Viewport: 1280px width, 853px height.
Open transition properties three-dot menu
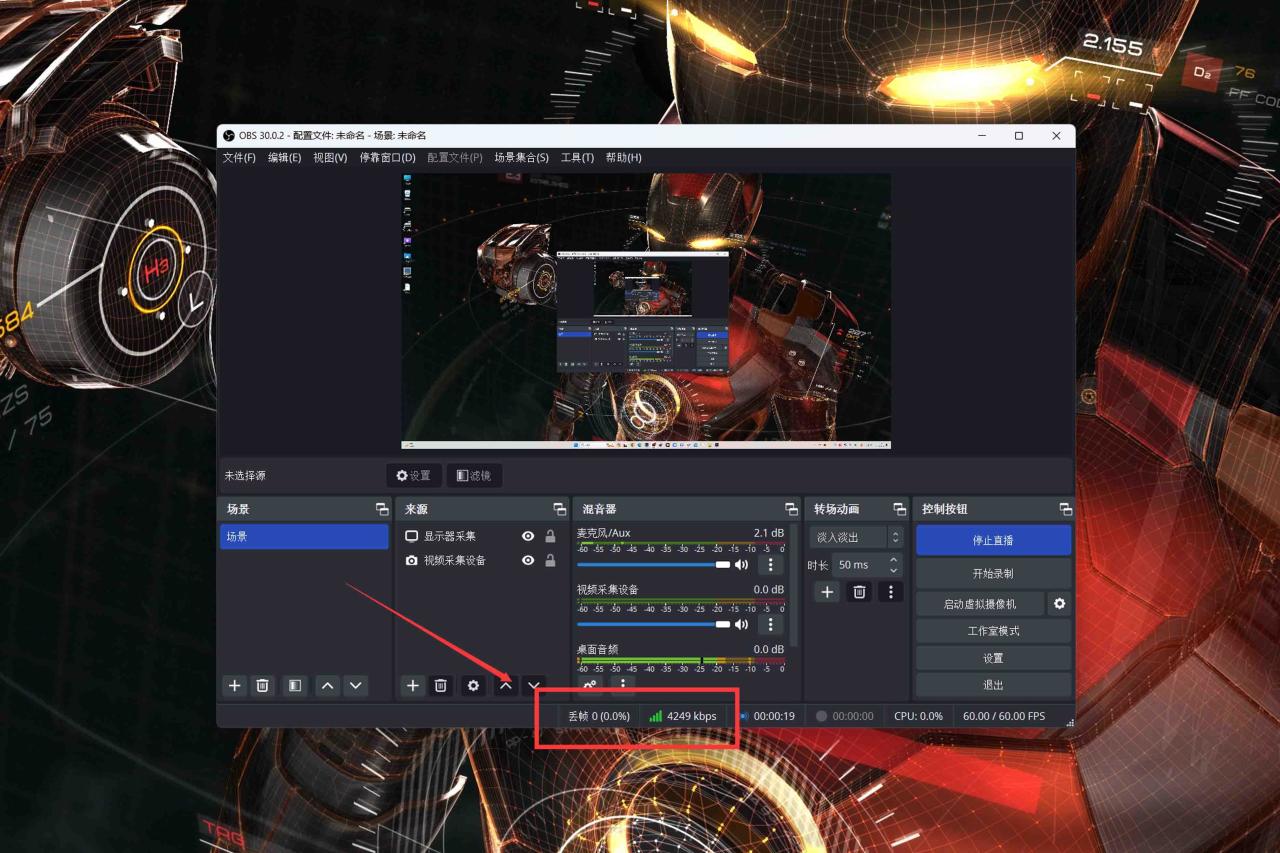891,592
